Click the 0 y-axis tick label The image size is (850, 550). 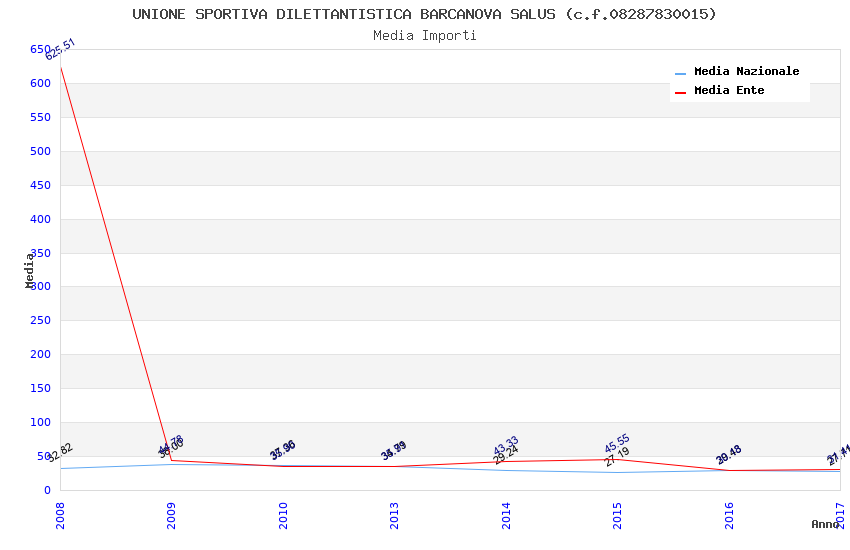(x=48, y=490)
